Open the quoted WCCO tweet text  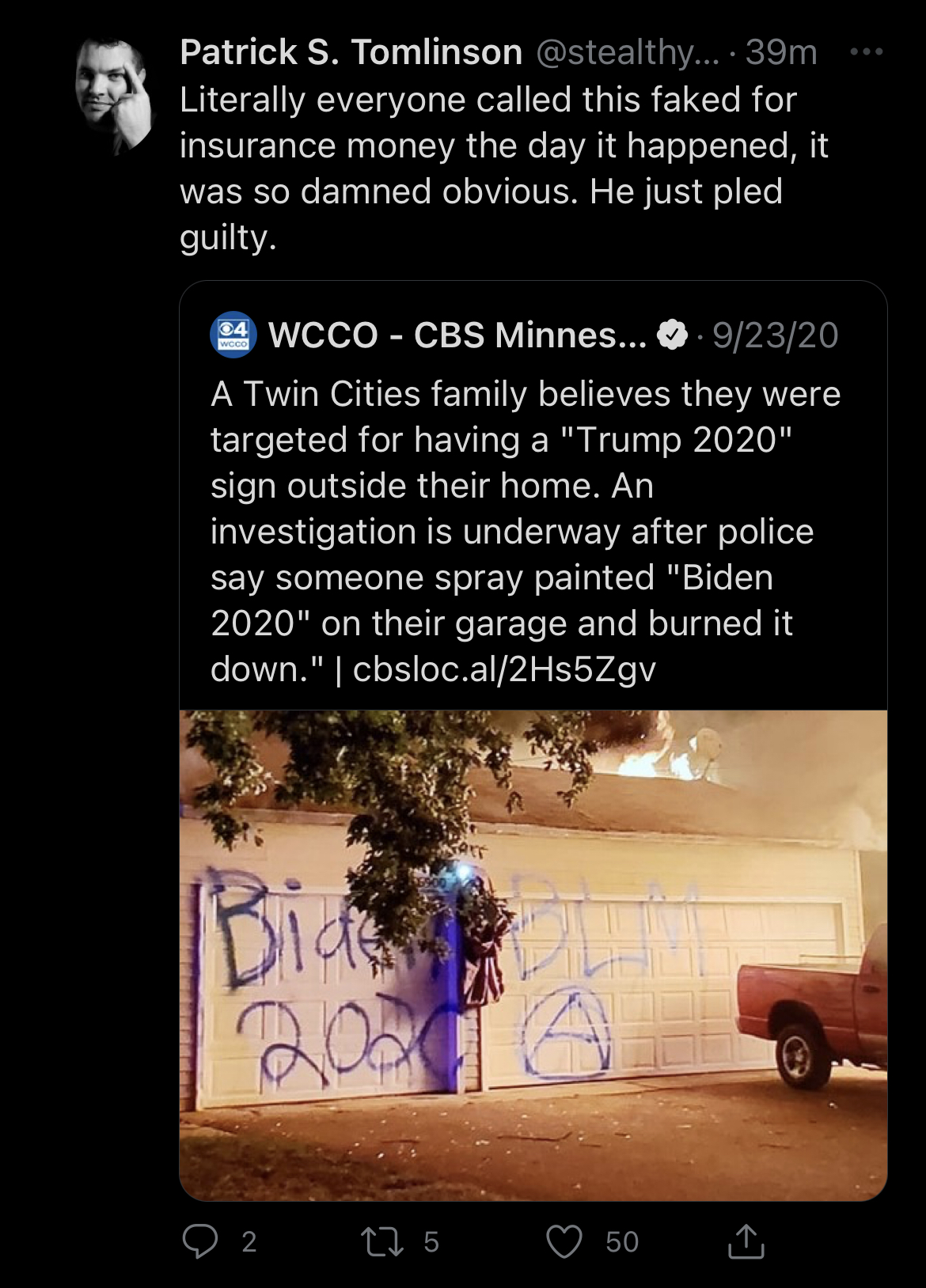pos(526,532)
